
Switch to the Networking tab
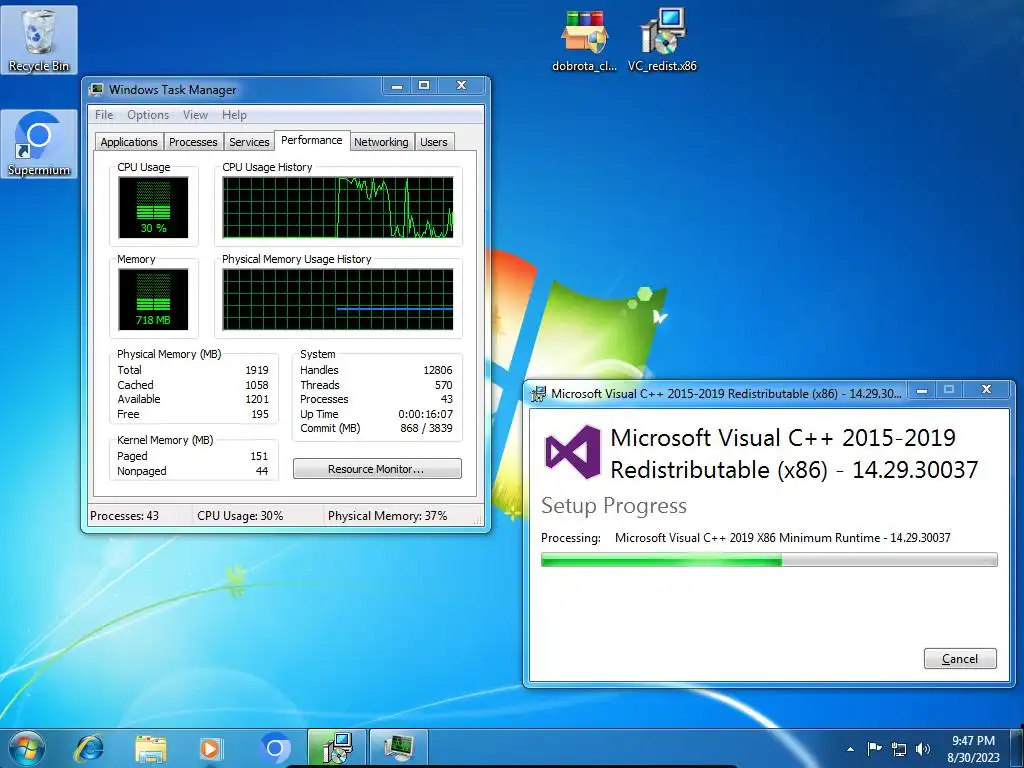pos(381,142)
